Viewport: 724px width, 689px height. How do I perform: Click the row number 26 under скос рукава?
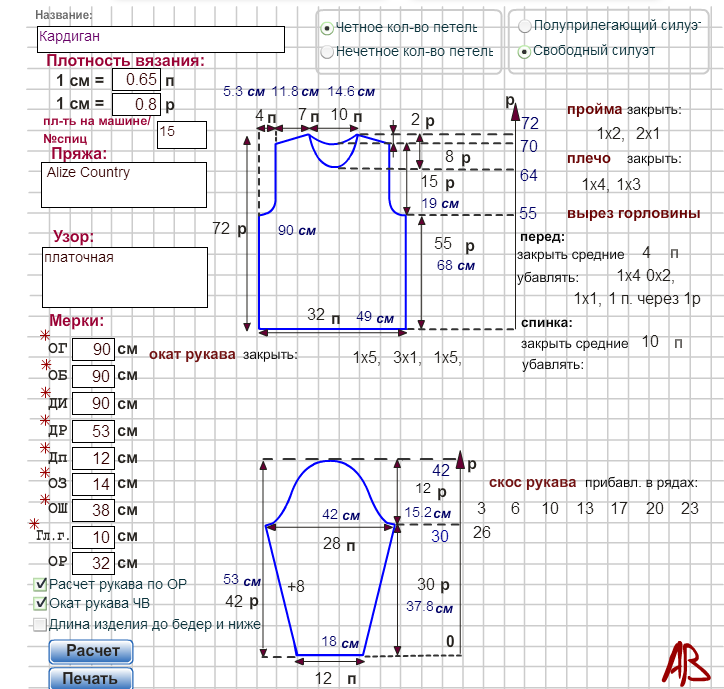(x=482, y=532)
